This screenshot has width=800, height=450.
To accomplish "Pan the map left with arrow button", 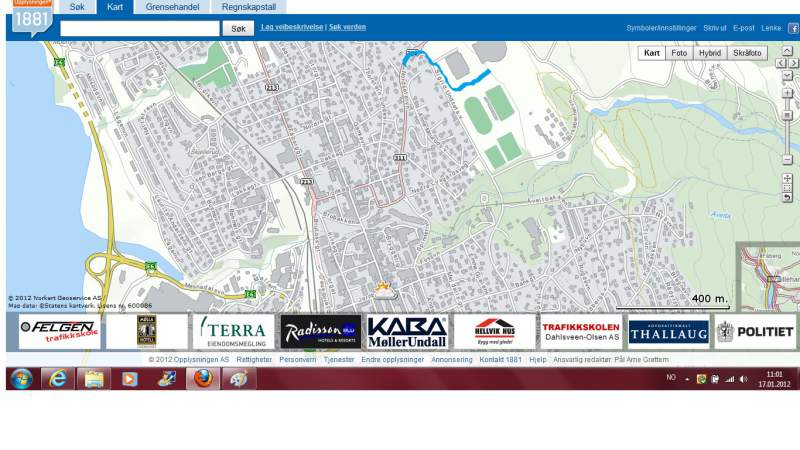I will coord(780,63).
